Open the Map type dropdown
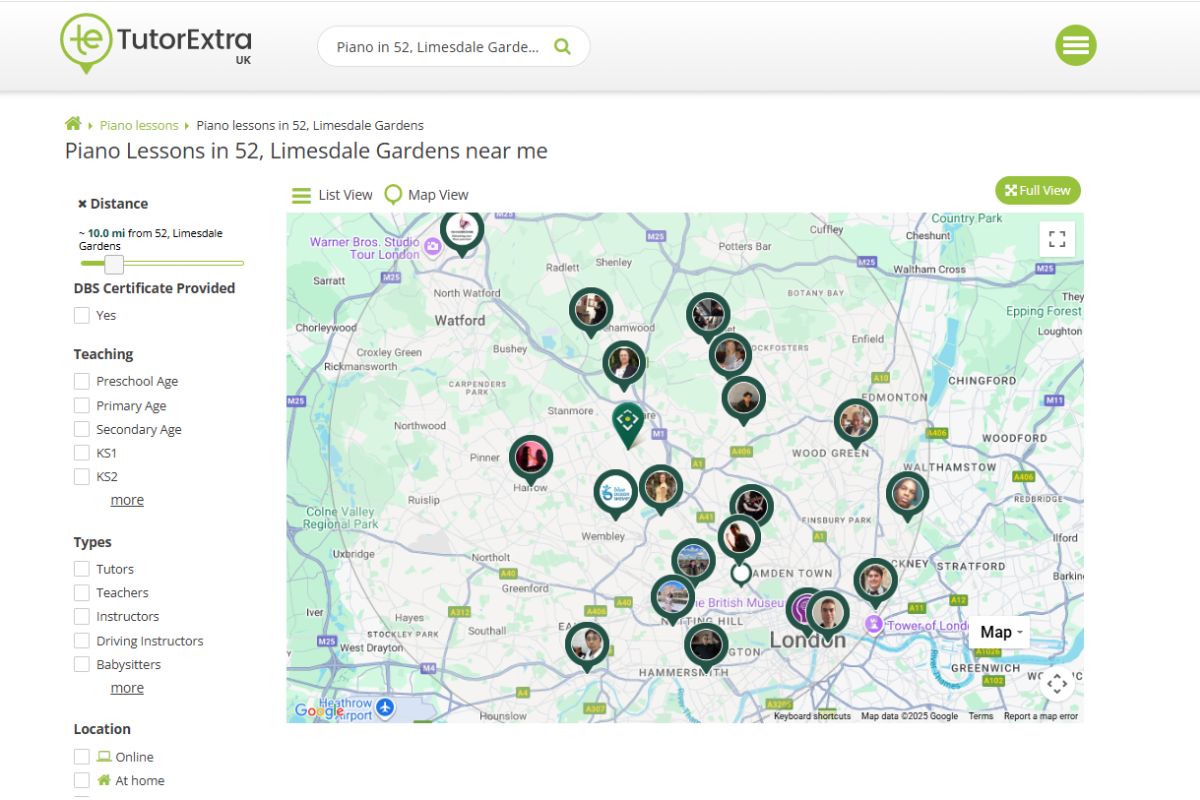Viewport: 1200px width, 800px height. click(1001, 632)
